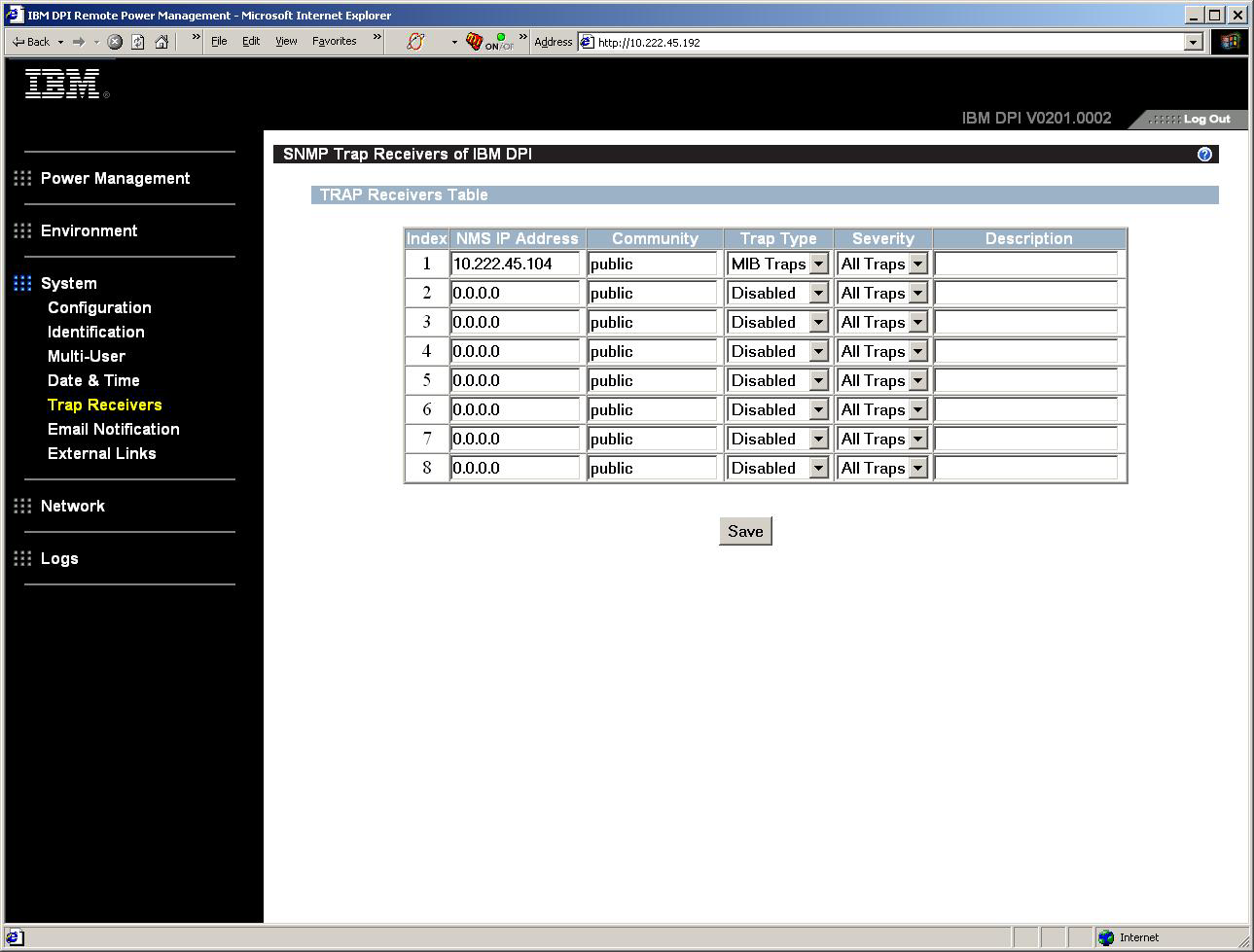Open row 8 Trap Type dropdown
The width and height of the screenshot is (1254, 952).
[778, 468]
